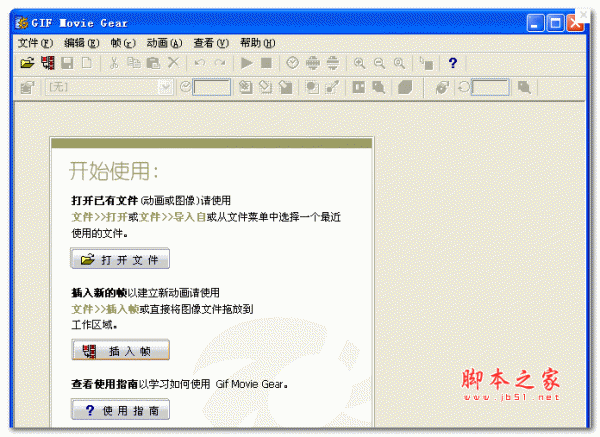Click the 开始使用 heading text
Viewport: 600px width, 437px height.
(113, 171)
